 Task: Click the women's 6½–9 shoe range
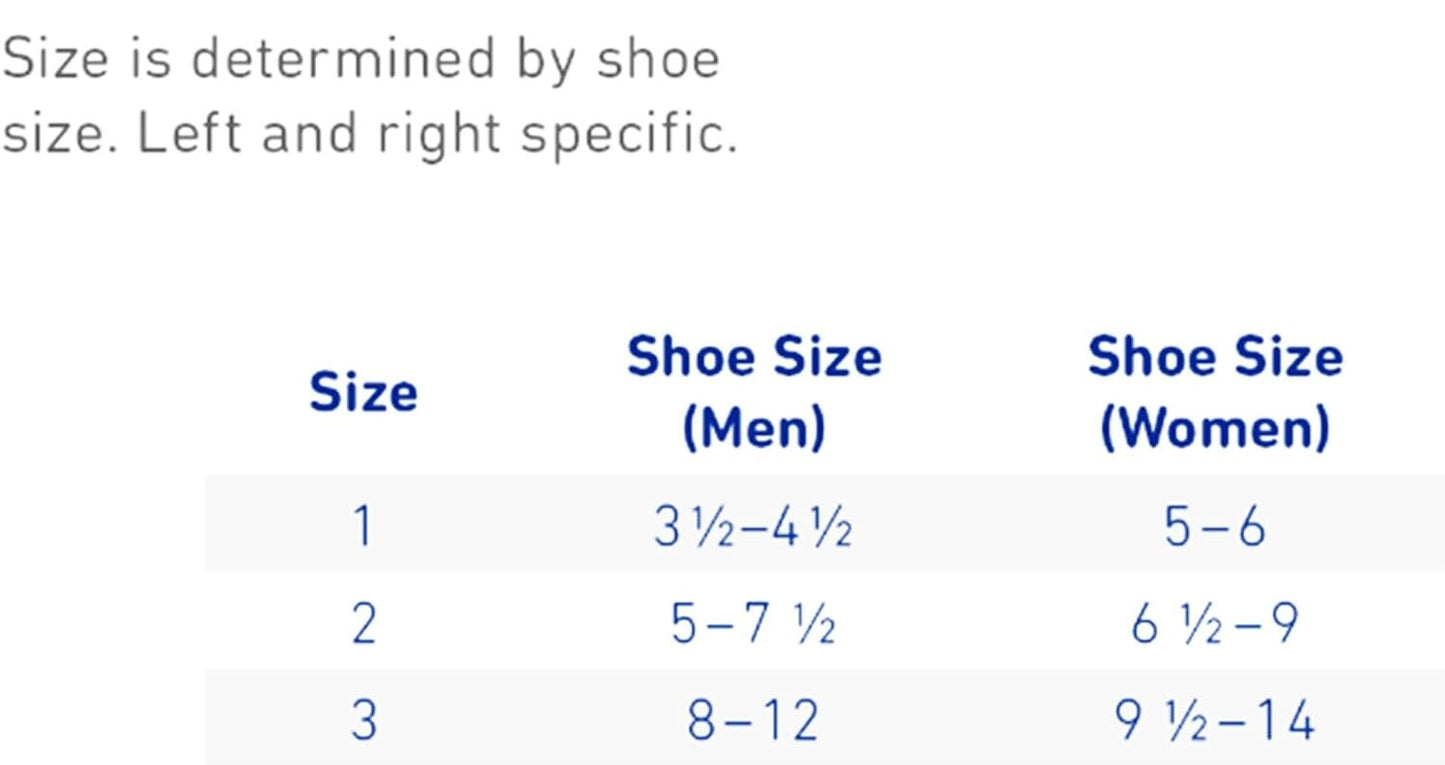click(x=1215, y=624)
